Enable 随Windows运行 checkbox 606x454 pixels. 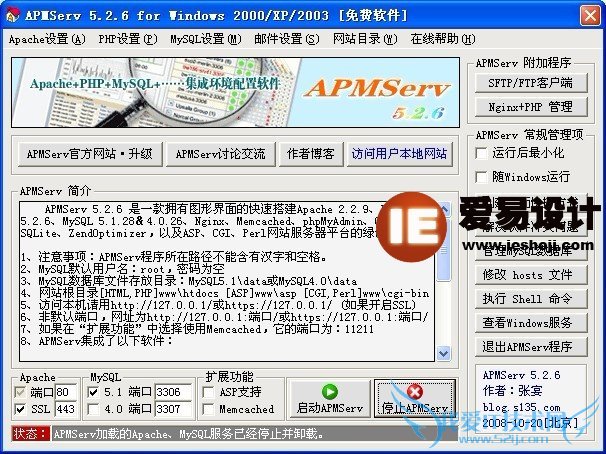click(x=481, y=177)
